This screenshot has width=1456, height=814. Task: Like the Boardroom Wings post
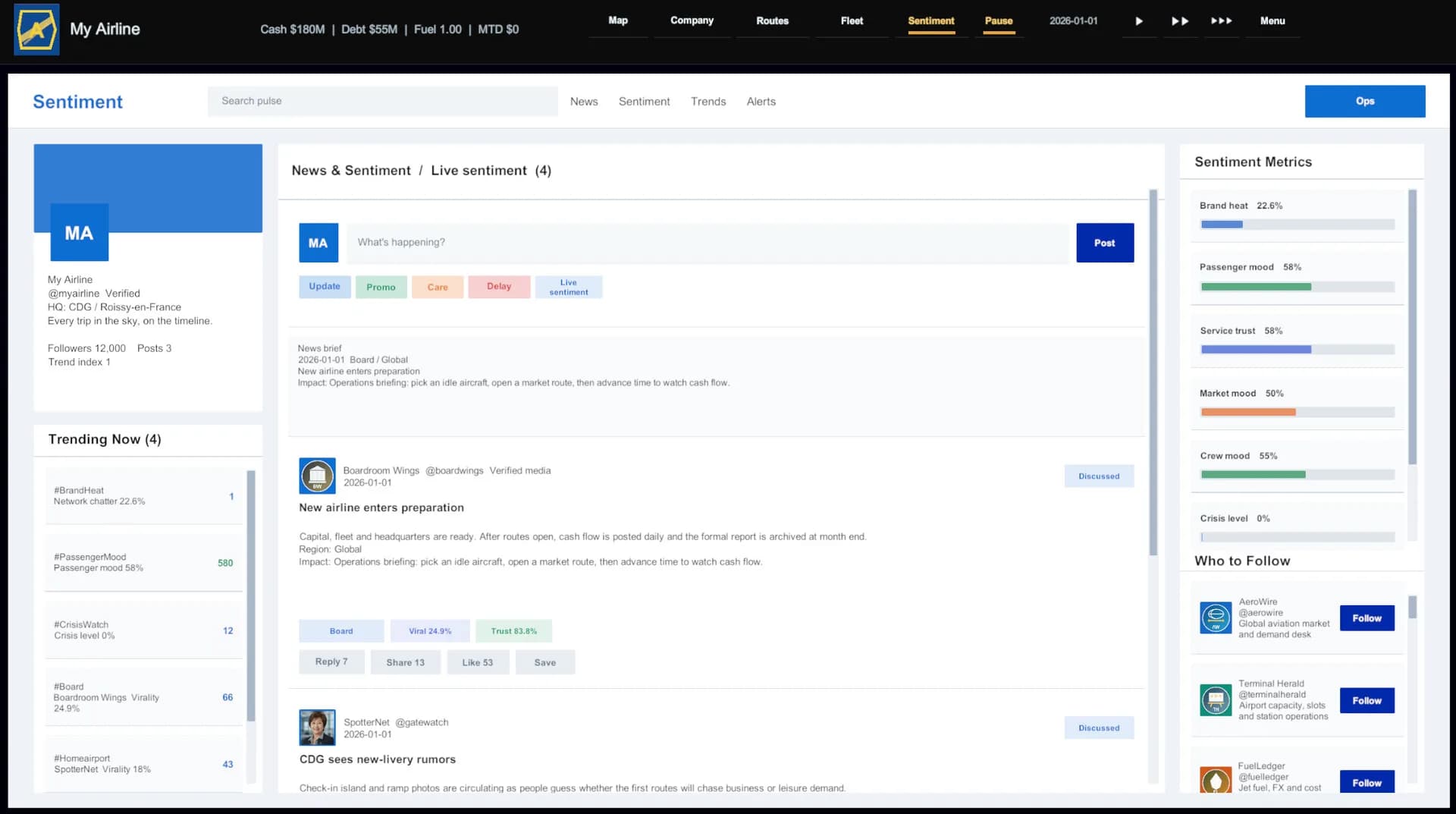(478, 662)
